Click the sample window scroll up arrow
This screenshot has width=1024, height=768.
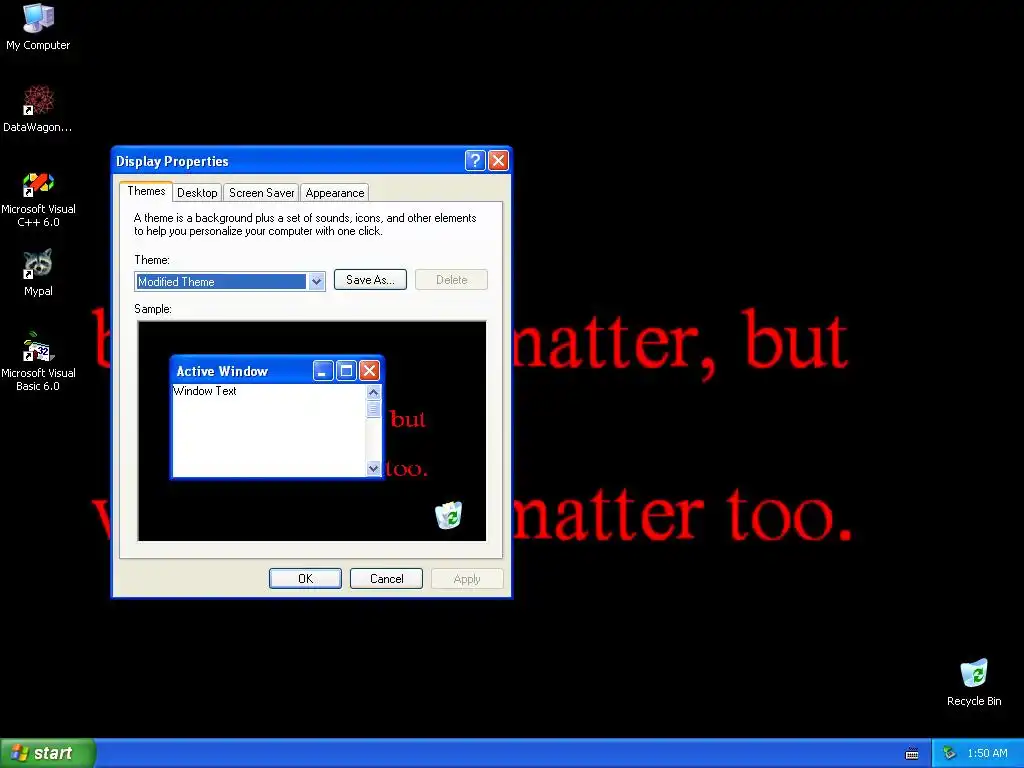pyautogui.click(x=374, y=392)
